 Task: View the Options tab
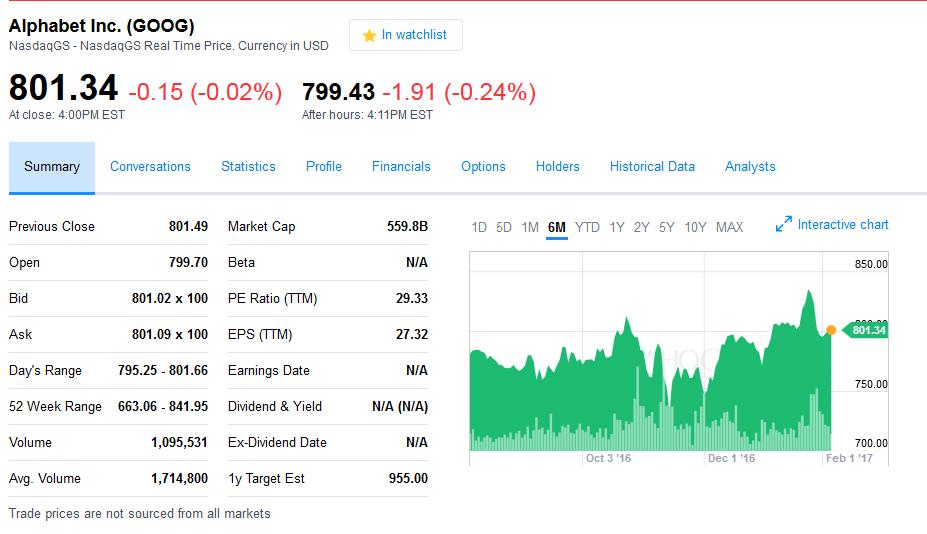pyautogui.click(x=483, y=167)
